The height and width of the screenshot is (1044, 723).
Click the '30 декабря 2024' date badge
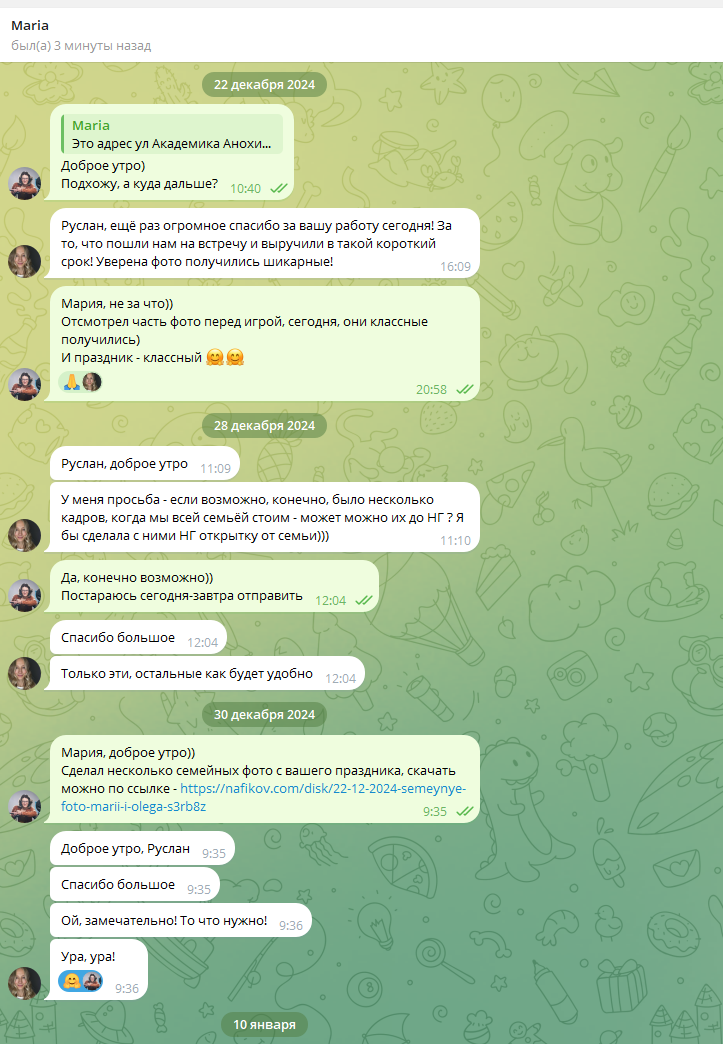[x=264, y=714]
